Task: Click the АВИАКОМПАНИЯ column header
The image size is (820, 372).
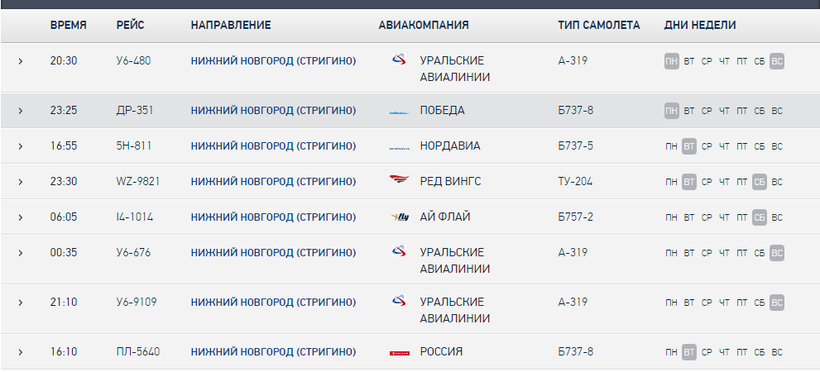Action: click(424, 25)
